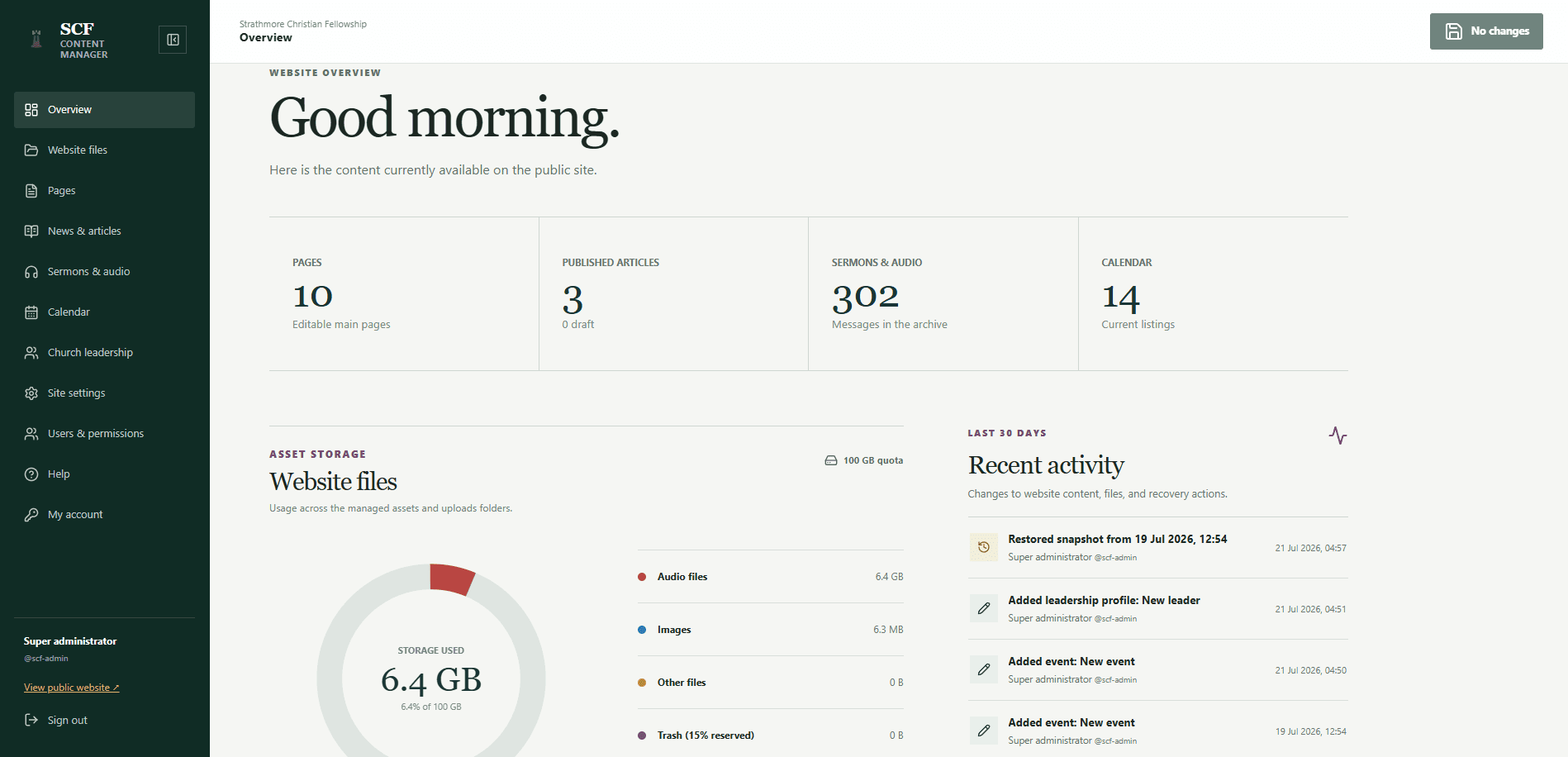The height and width of the screenshot is (757, 1568).
Task: Click the Website files folder icon
Action: 31,150
